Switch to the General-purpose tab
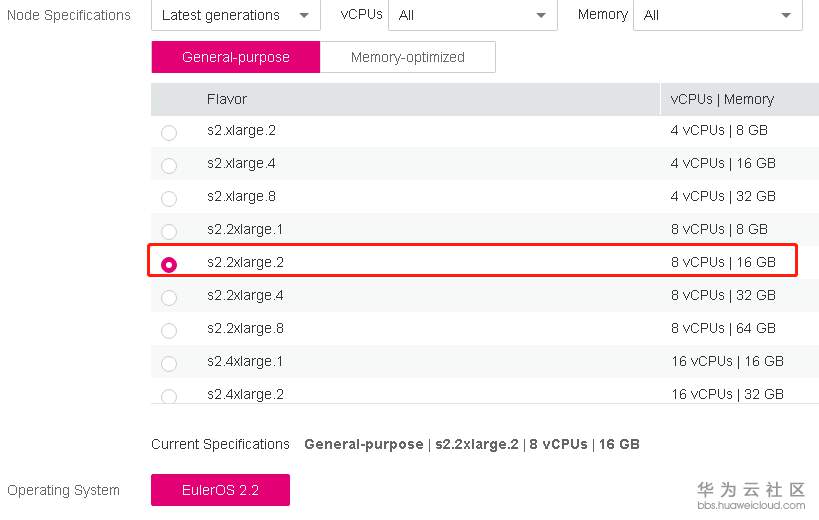 [x=236, y=57]
